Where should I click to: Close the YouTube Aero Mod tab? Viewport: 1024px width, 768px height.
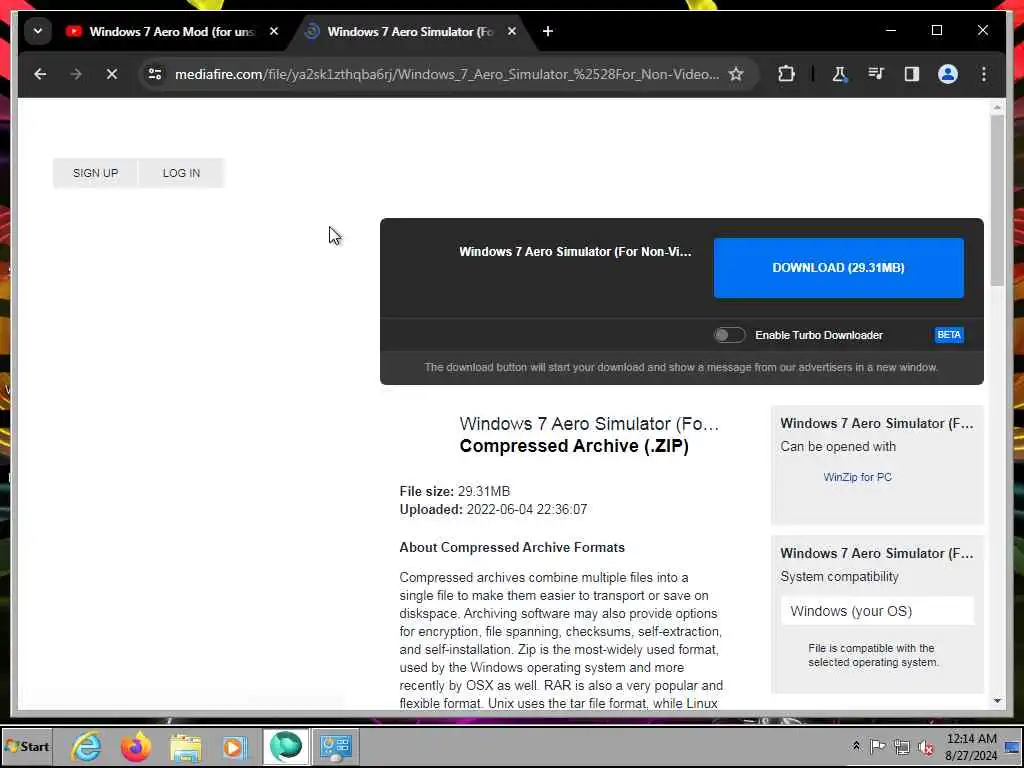click(274, 31)
